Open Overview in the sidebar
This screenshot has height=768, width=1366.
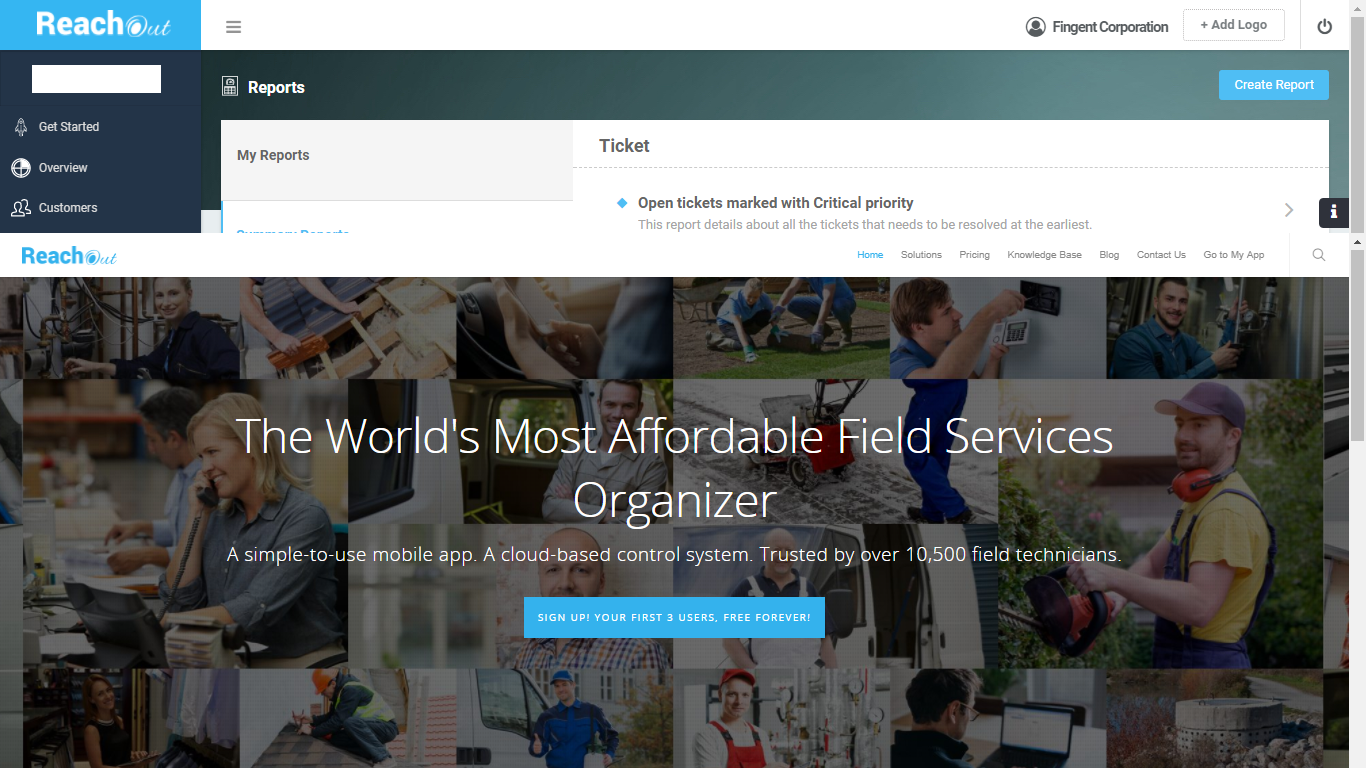pos(63,168)
